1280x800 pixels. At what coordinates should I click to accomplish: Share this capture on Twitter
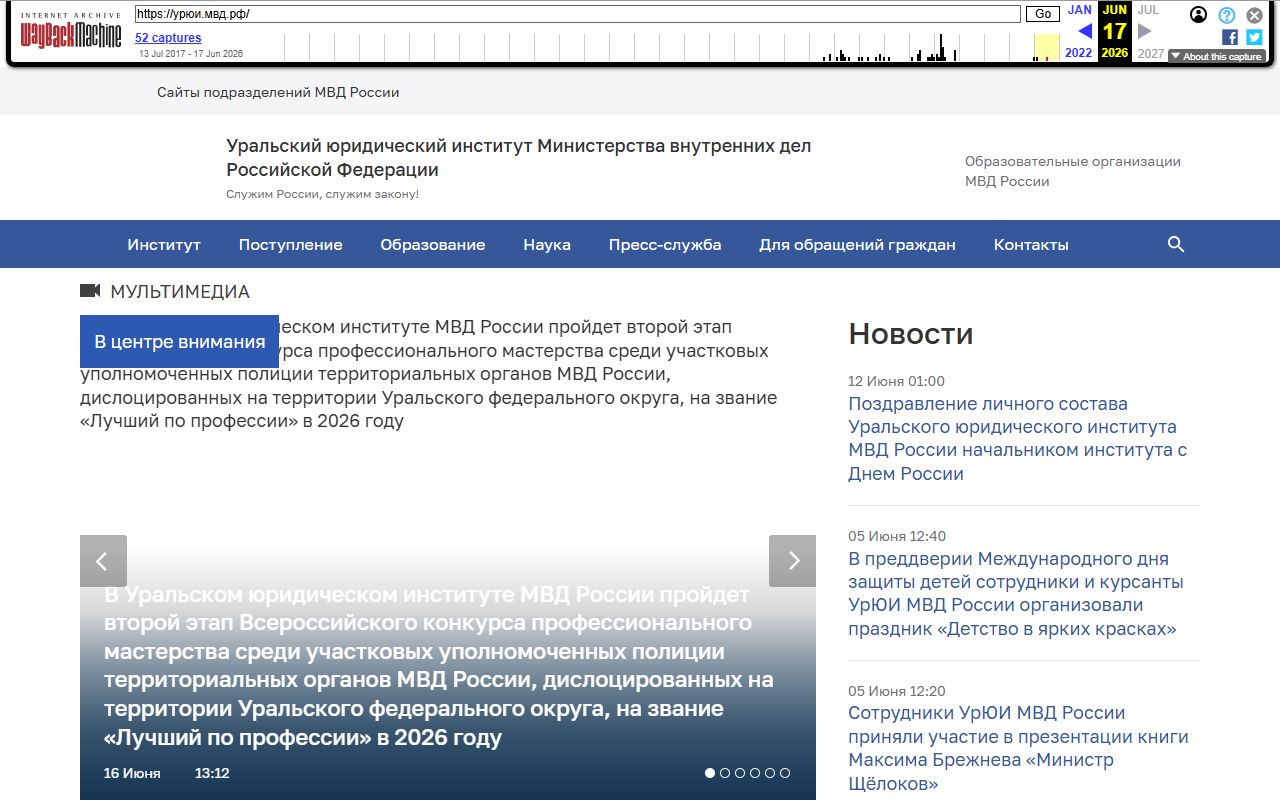point(1254,37)
